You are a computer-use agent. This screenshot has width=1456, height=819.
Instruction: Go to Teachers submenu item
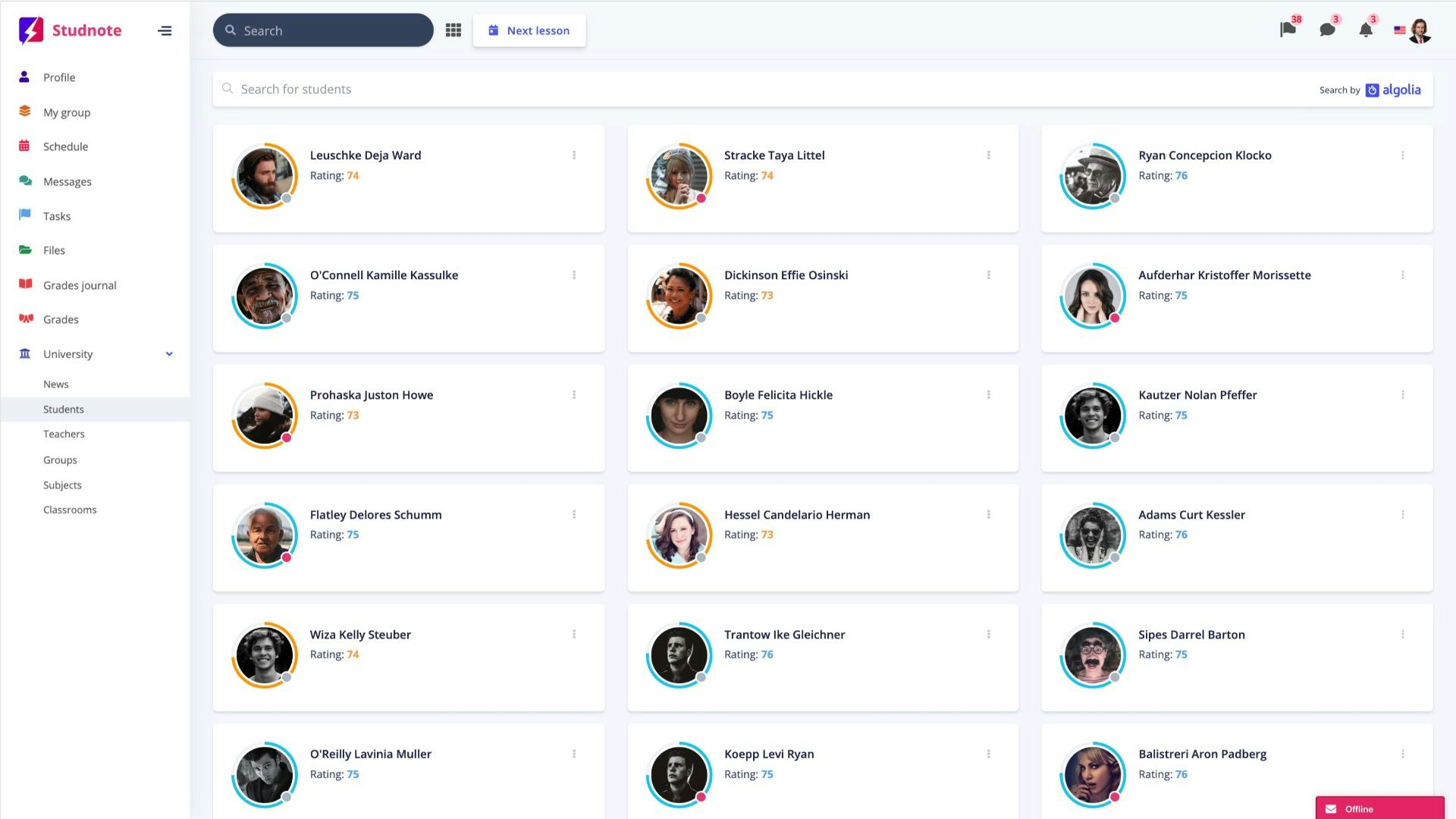[x=64, y=434]
